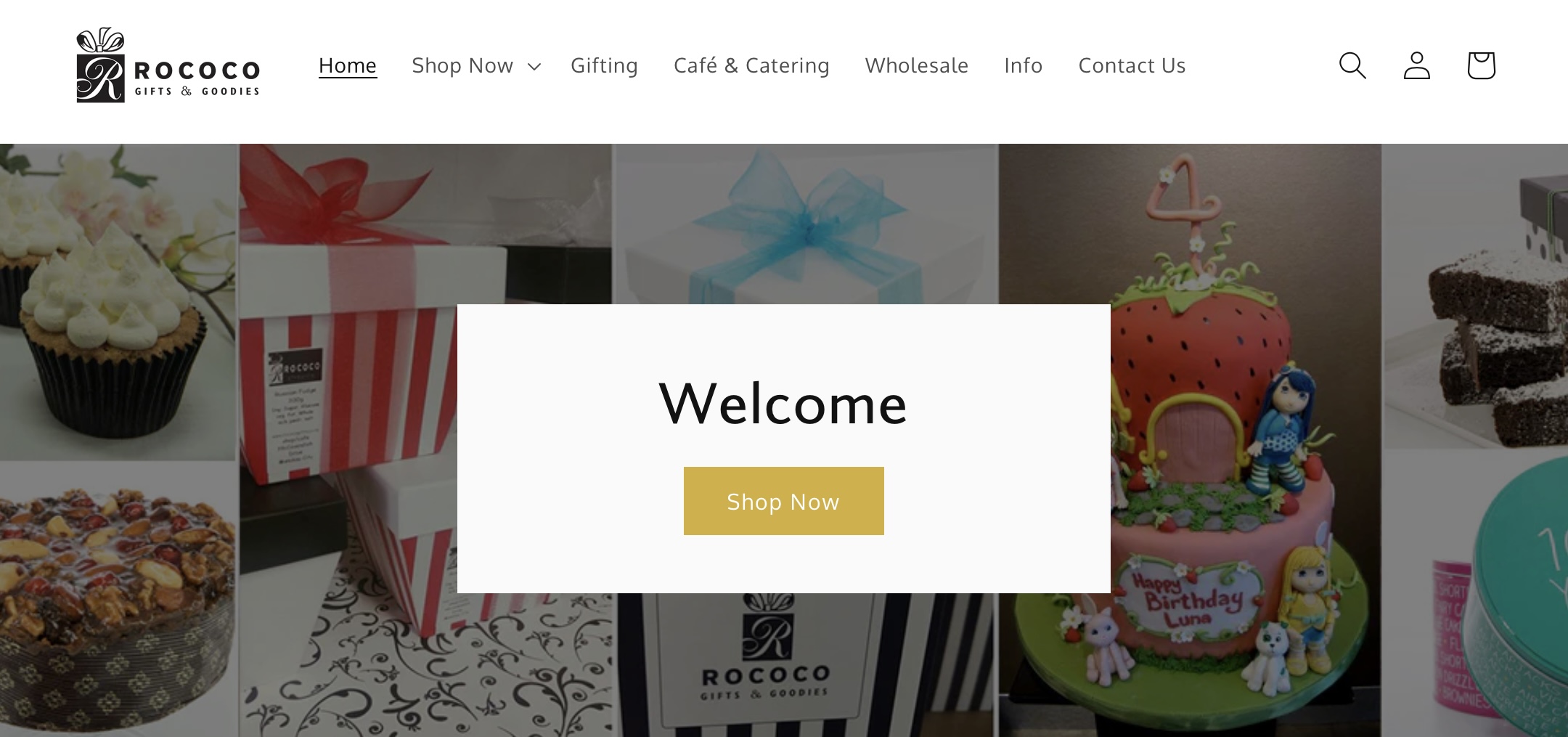Click the Welcome heading text
Image resolution: width=1568 pixels, height=737 pixels.
pyautogui.click(x=783, y=404)
